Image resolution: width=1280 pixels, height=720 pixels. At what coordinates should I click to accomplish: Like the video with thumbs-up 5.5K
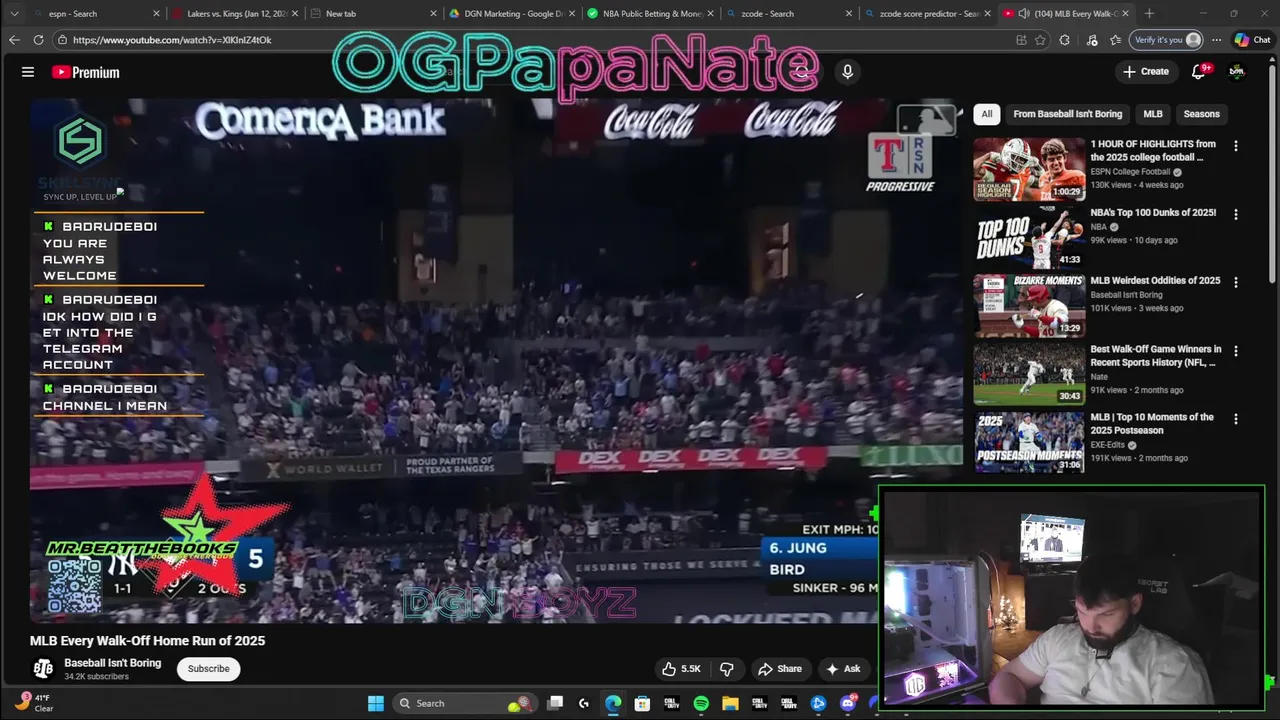pos(680,669)
